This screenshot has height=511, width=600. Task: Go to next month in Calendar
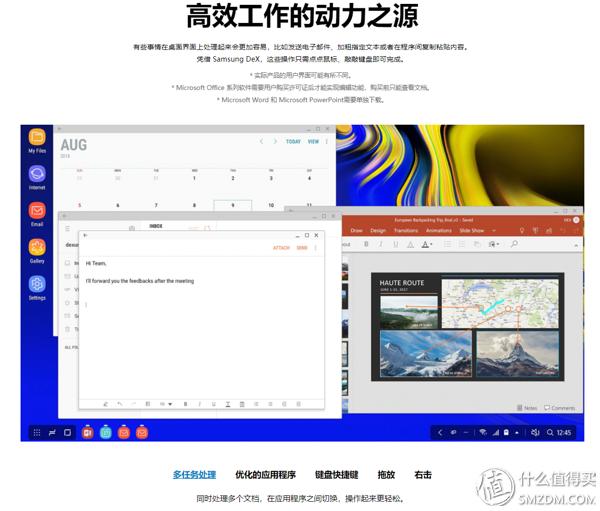click(275, 142)
